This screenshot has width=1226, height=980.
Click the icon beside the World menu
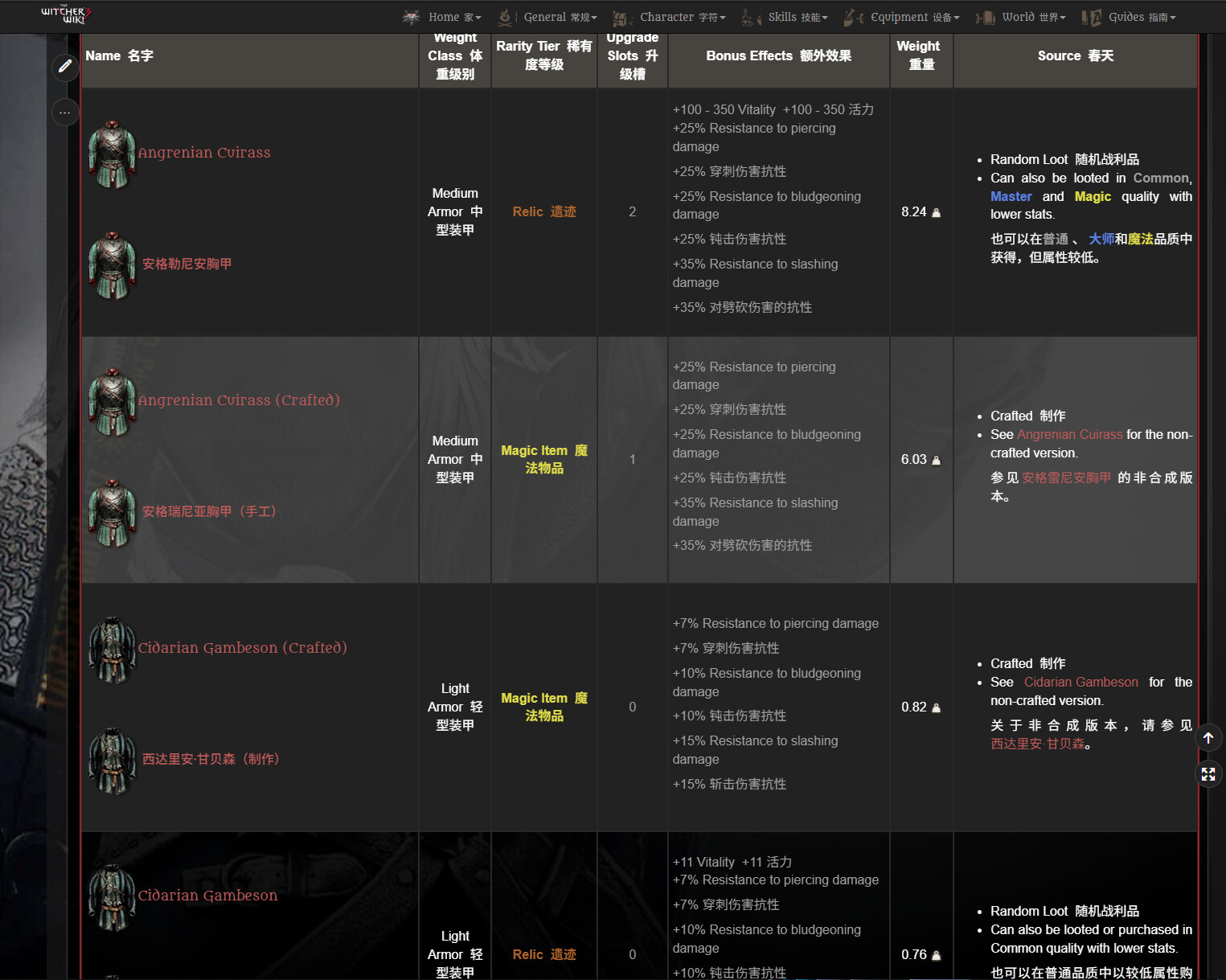click(985, 18)
